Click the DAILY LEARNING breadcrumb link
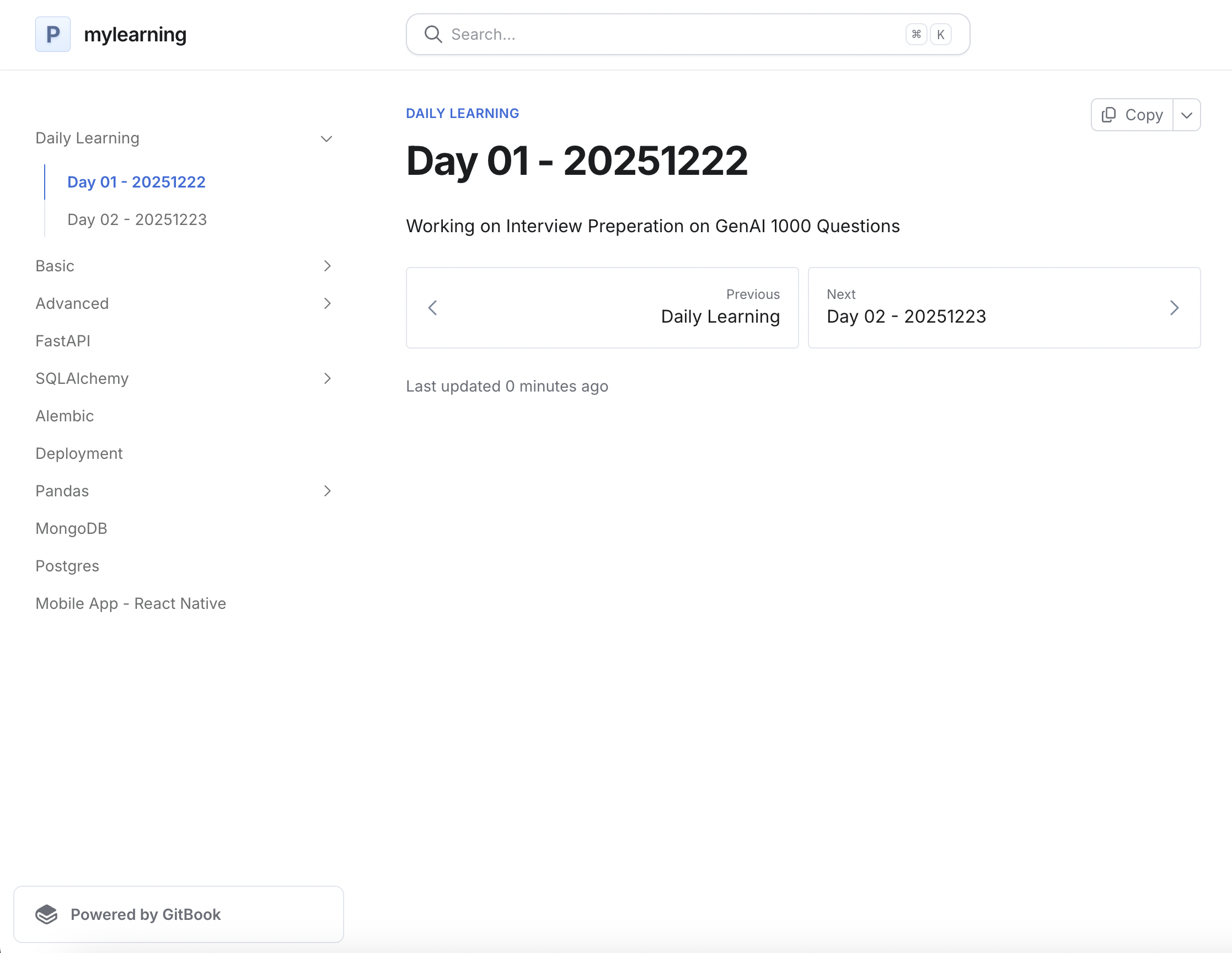The image size is (1232, 953). pos(462,114)
